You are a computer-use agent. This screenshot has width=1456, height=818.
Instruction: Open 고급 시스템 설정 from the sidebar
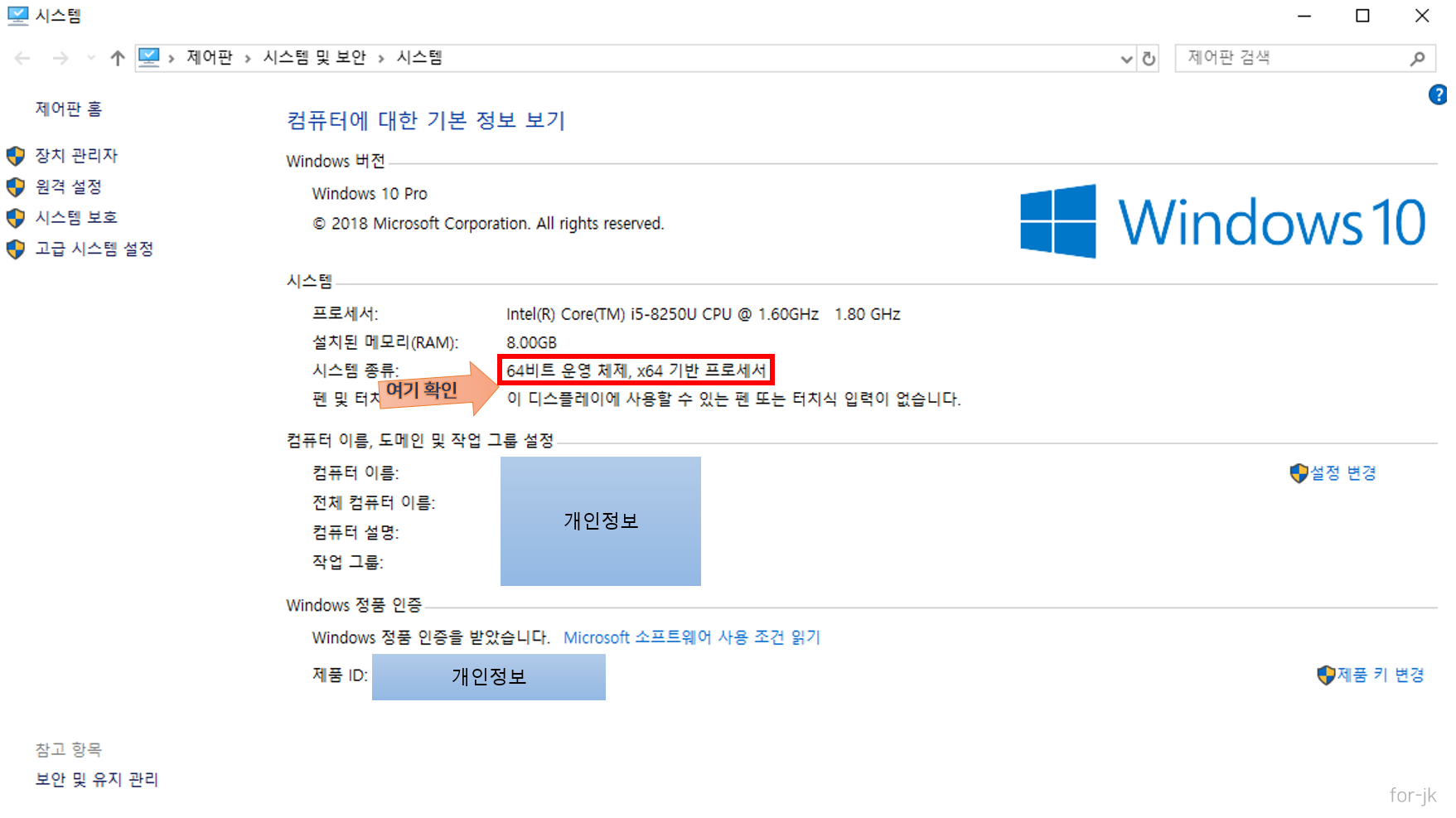[94, 249]
